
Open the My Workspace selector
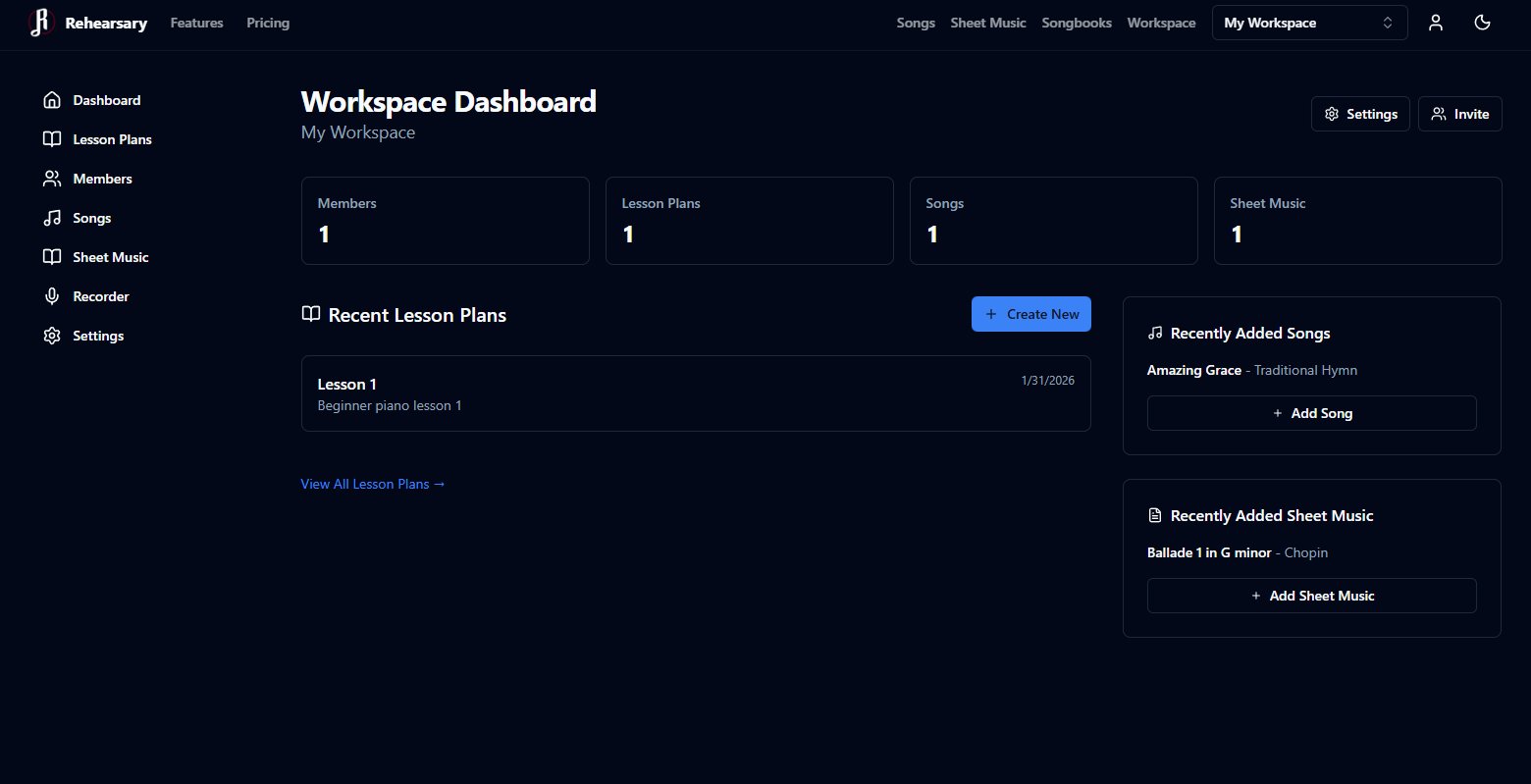coord(1309,22)
